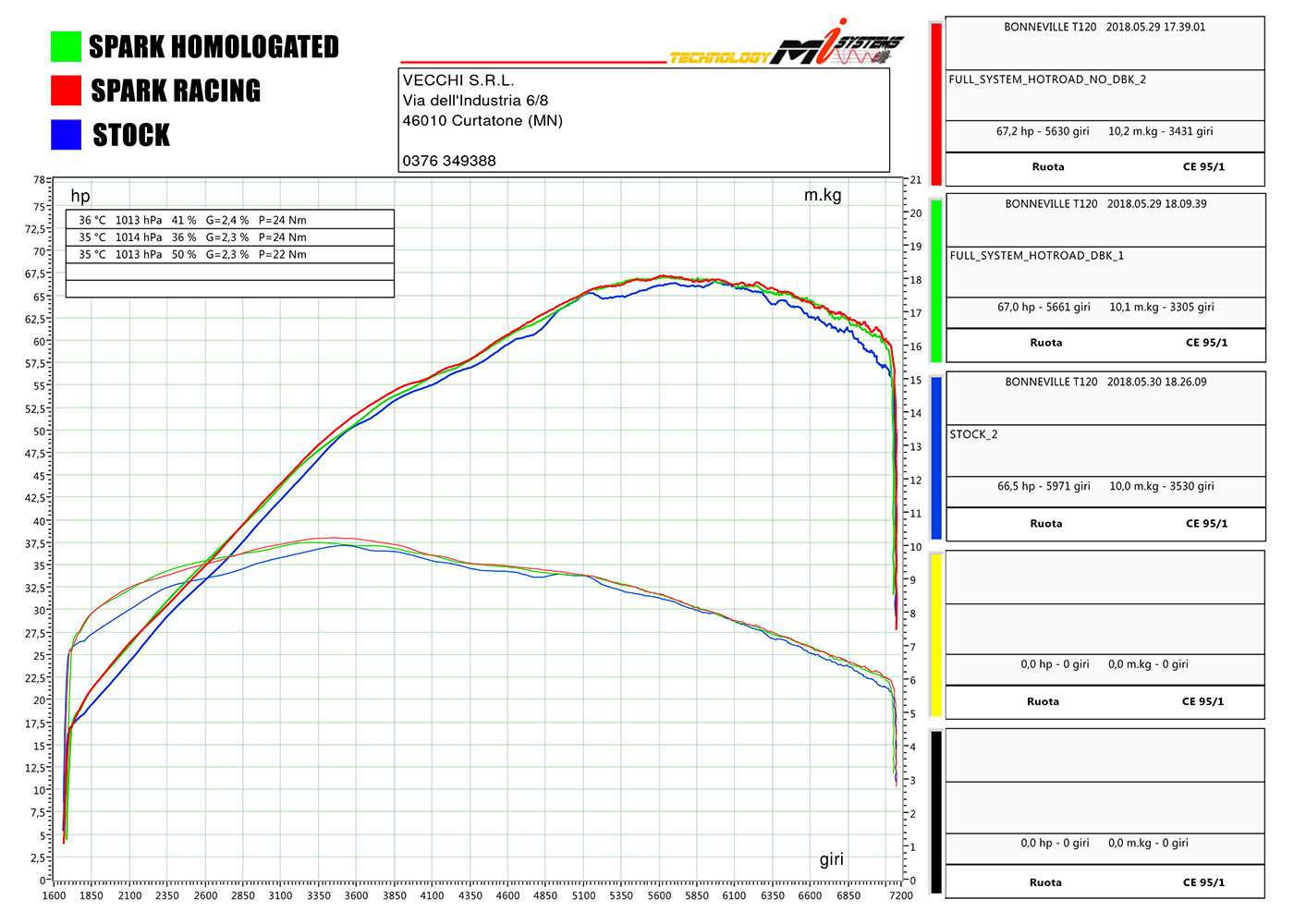The height and width of the screenshot is (924, 1294).
Task: Click the STOCK_2 run name field
Action: tap(974, 434)
